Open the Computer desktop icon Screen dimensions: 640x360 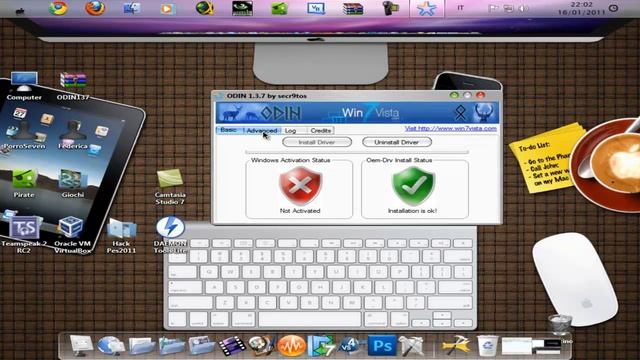tap(24, 86)
